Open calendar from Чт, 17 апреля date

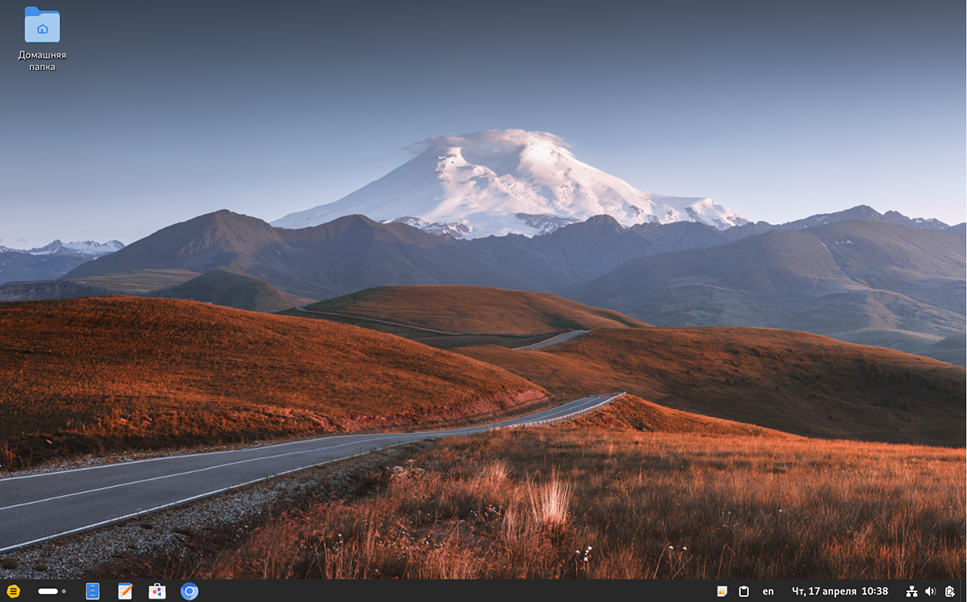pyautogui.click(x=824, y=591)
